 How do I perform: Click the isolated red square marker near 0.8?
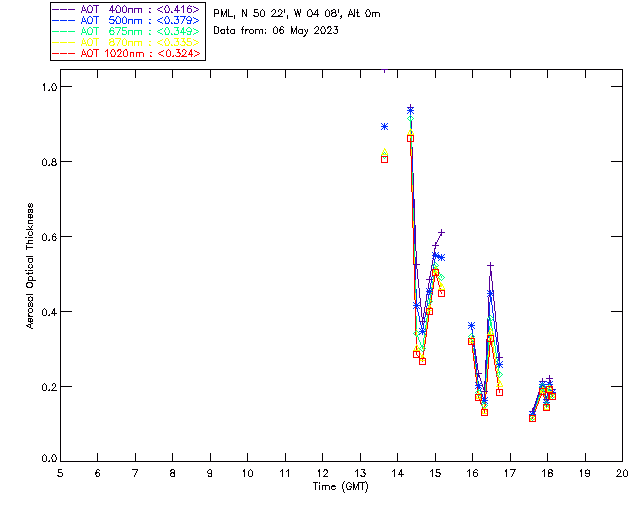pos(384,160)
